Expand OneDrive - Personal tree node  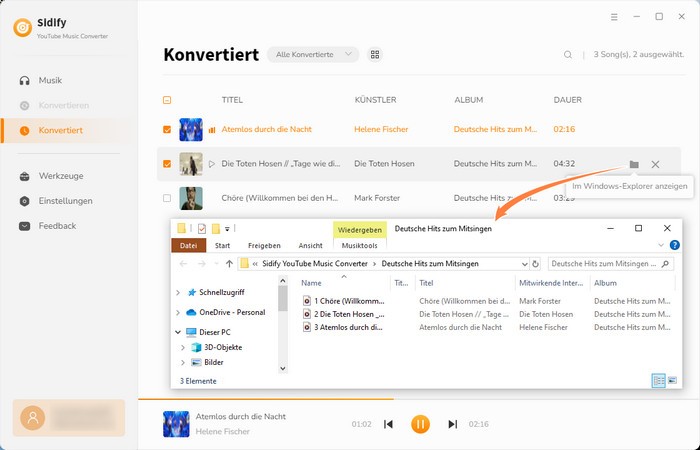[x=178, y=312]
